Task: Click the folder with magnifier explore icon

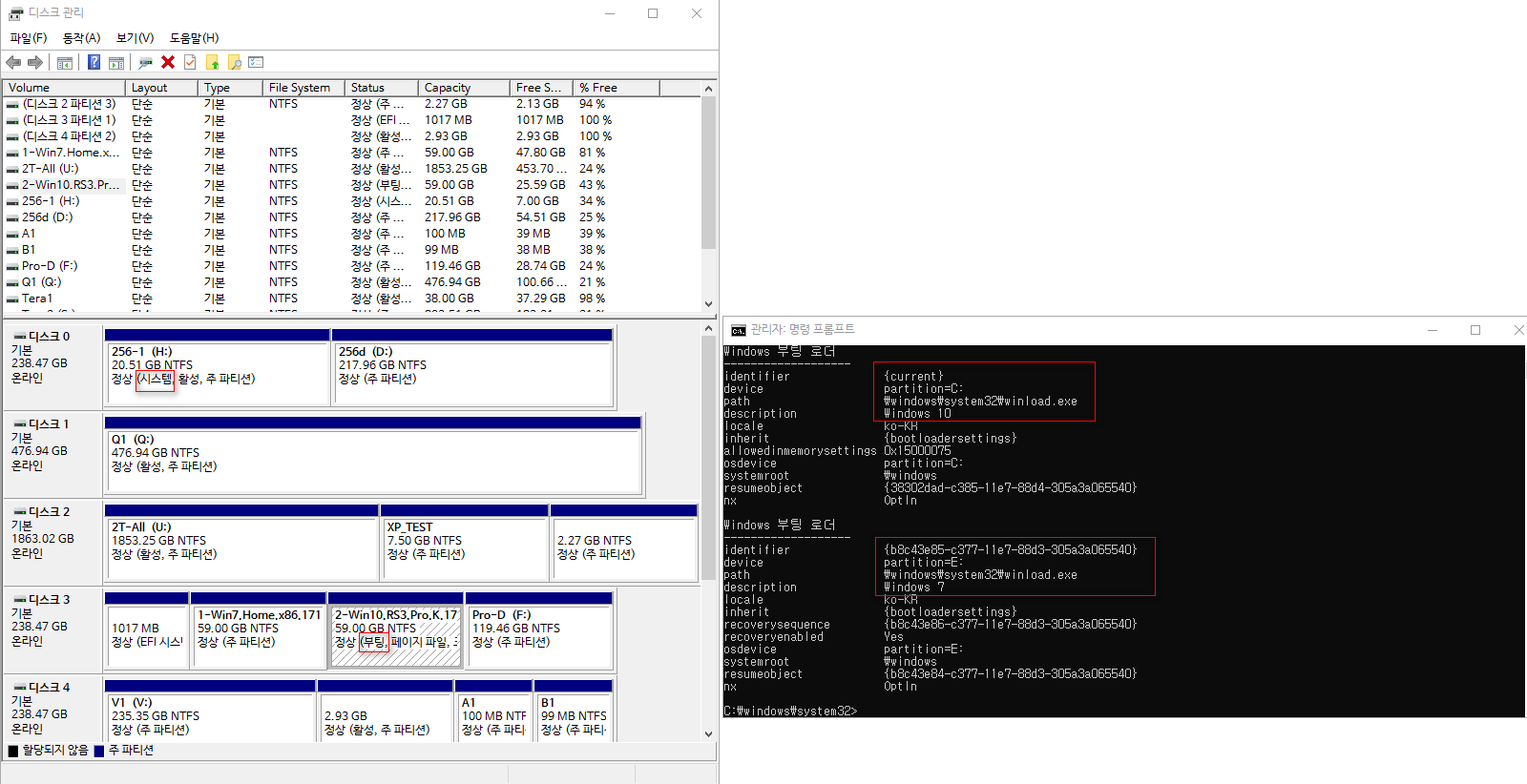Action: pyautogui.click(x=234, y=63)
